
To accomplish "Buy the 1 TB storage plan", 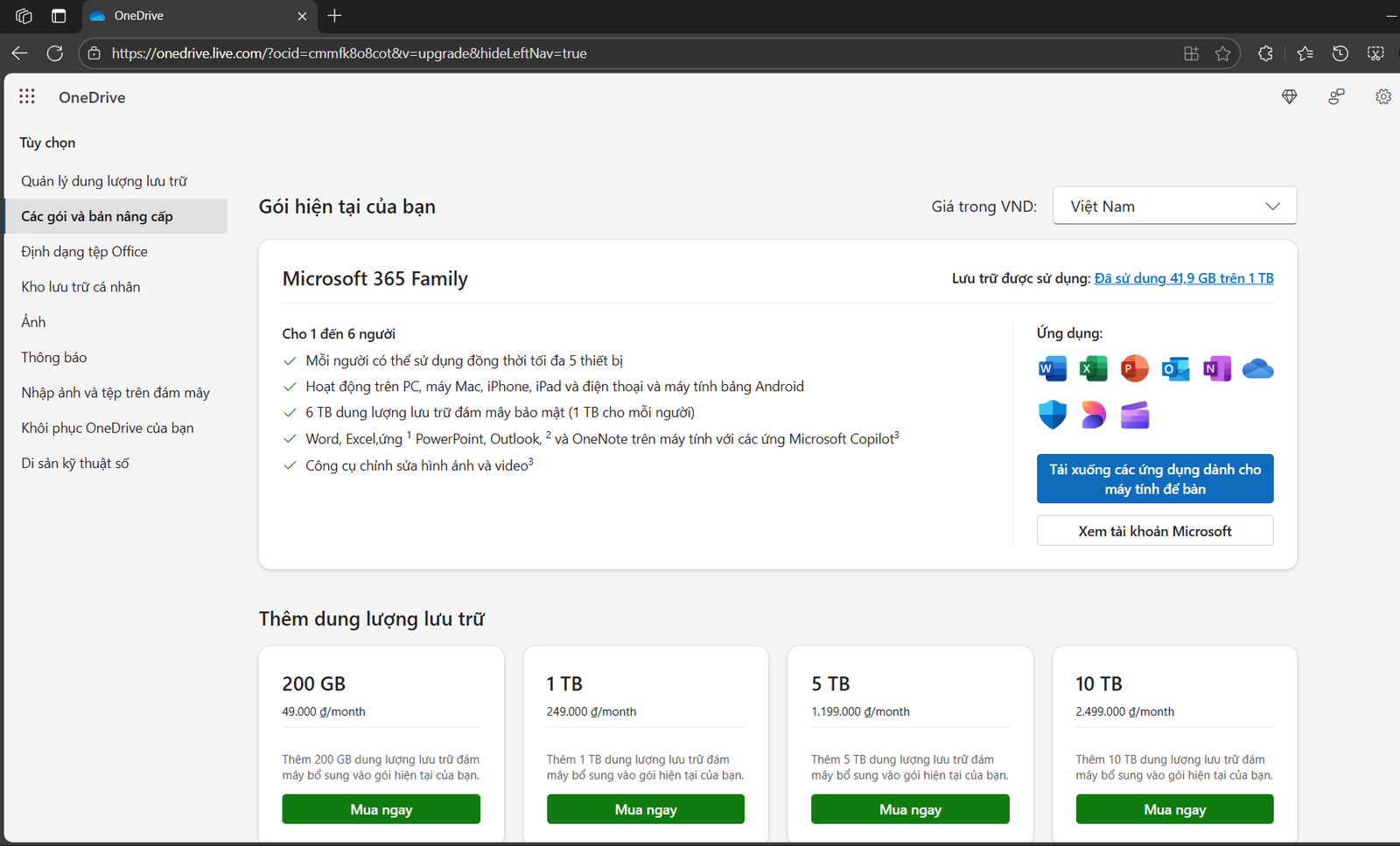I will click(646, 809).
